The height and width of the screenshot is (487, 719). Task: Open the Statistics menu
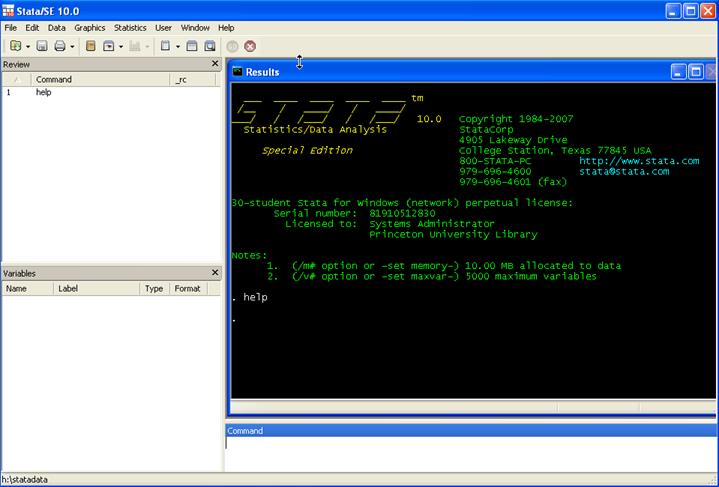130,28
